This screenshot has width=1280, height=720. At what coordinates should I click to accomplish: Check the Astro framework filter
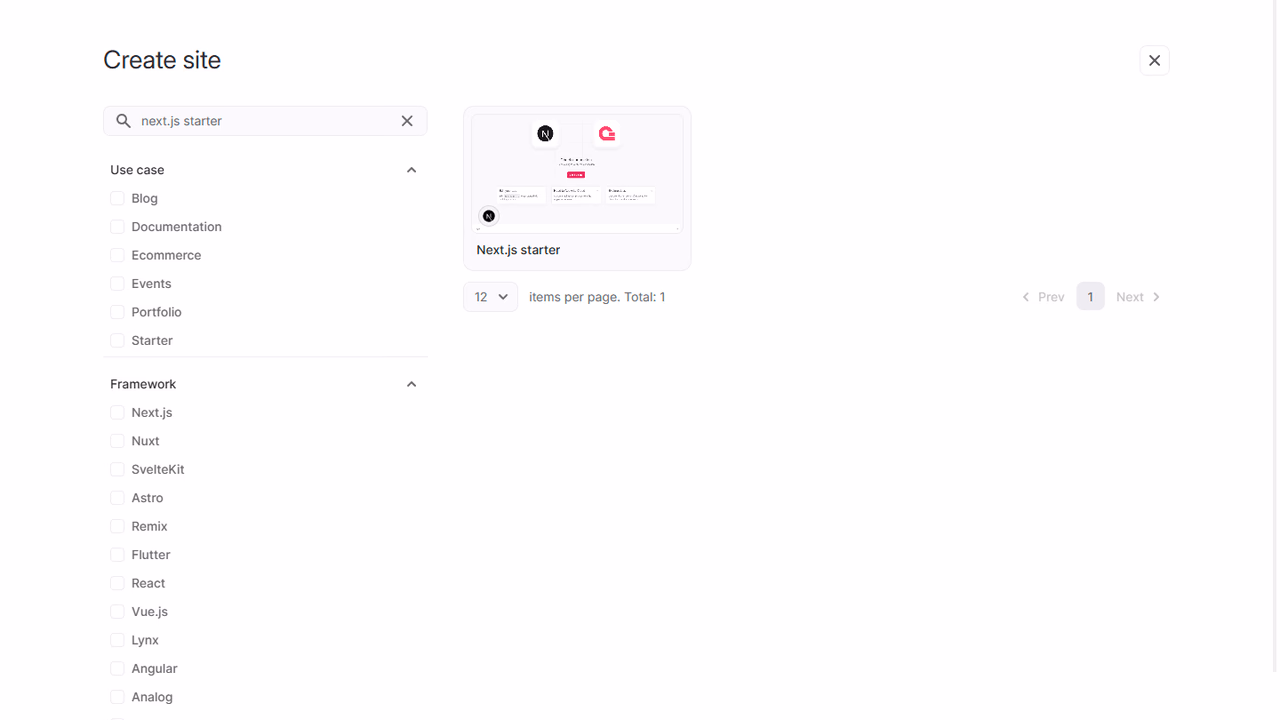[x=117, y=498]
